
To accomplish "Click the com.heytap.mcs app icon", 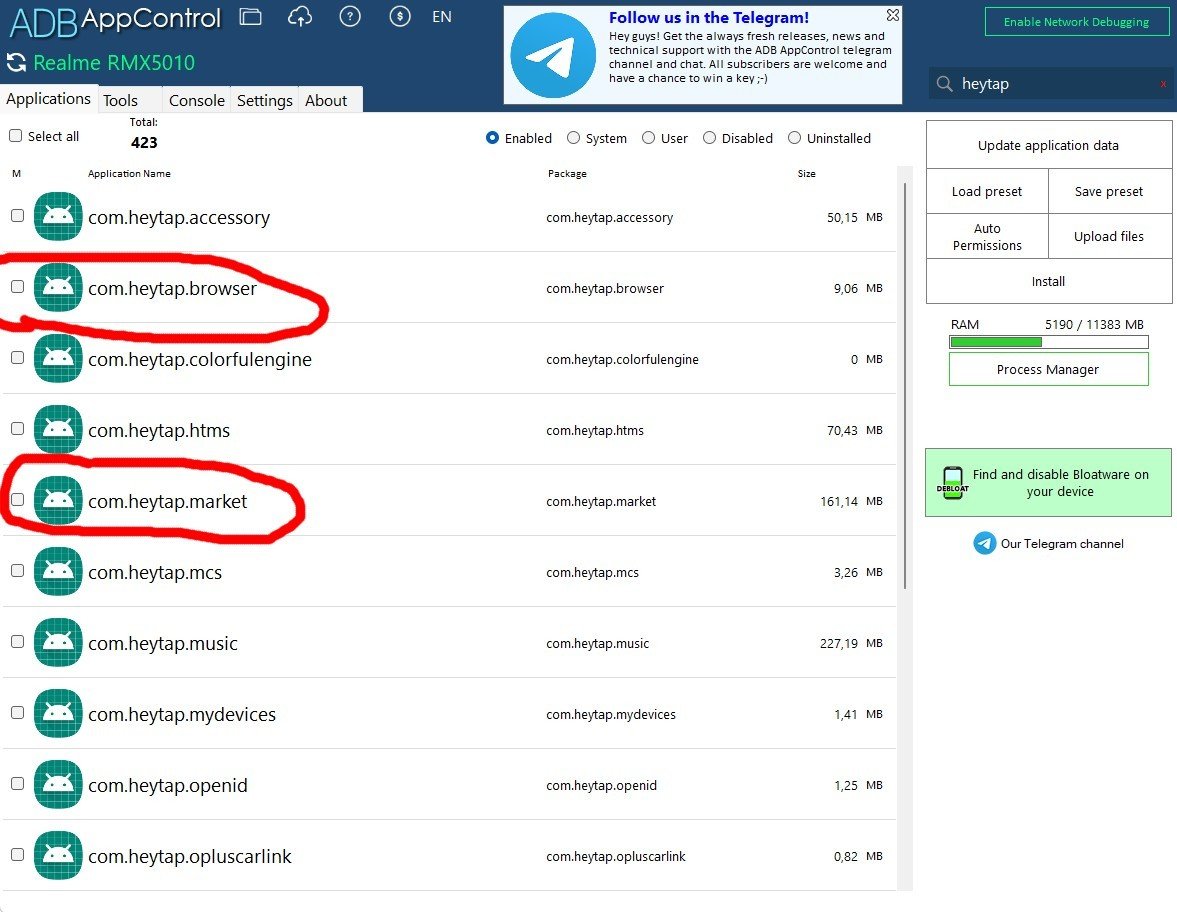I will [58, 571].
